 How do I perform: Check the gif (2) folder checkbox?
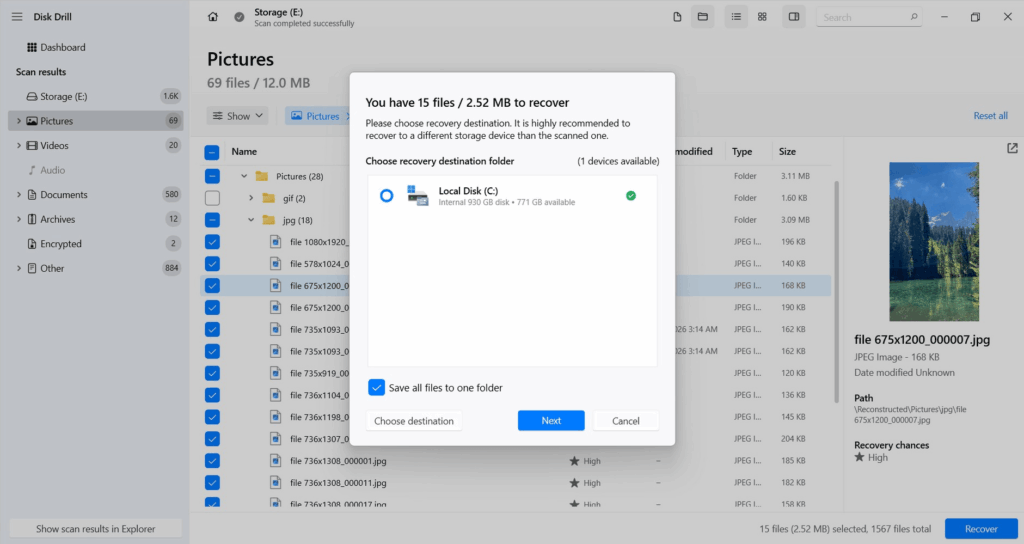[x=212, y=198]
